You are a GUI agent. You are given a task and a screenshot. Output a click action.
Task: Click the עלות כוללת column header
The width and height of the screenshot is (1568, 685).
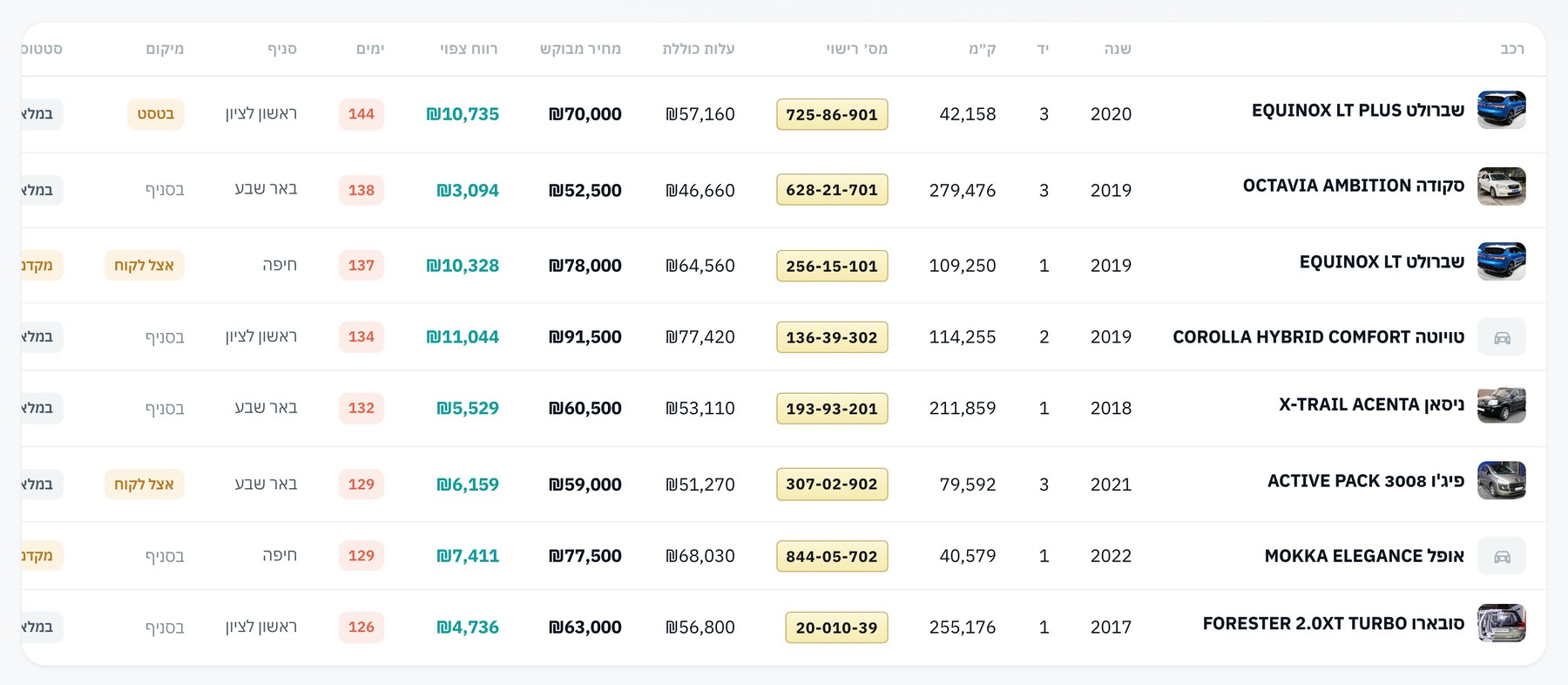[x=699, y=49]
